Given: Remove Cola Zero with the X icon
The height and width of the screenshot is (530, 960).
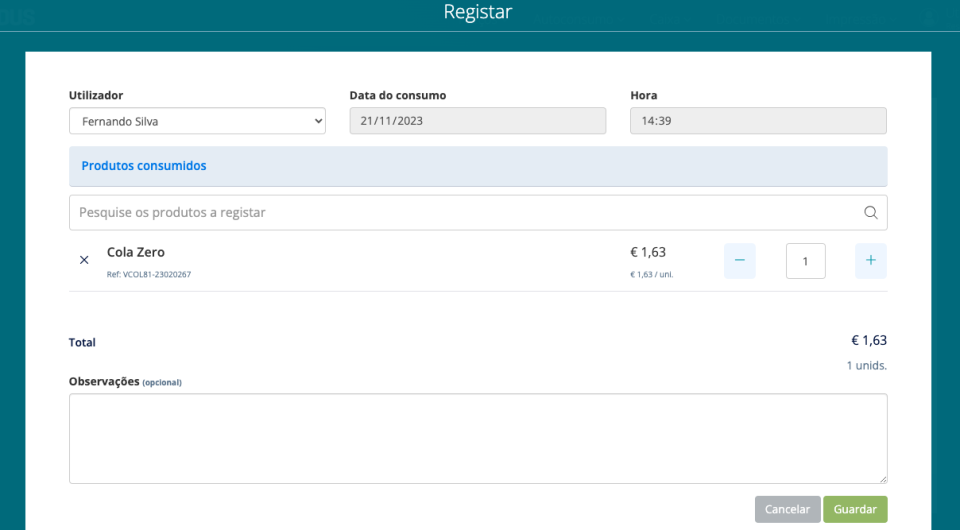Looking at the screenshot, I should pyautogui.click(x=84, y=260).
